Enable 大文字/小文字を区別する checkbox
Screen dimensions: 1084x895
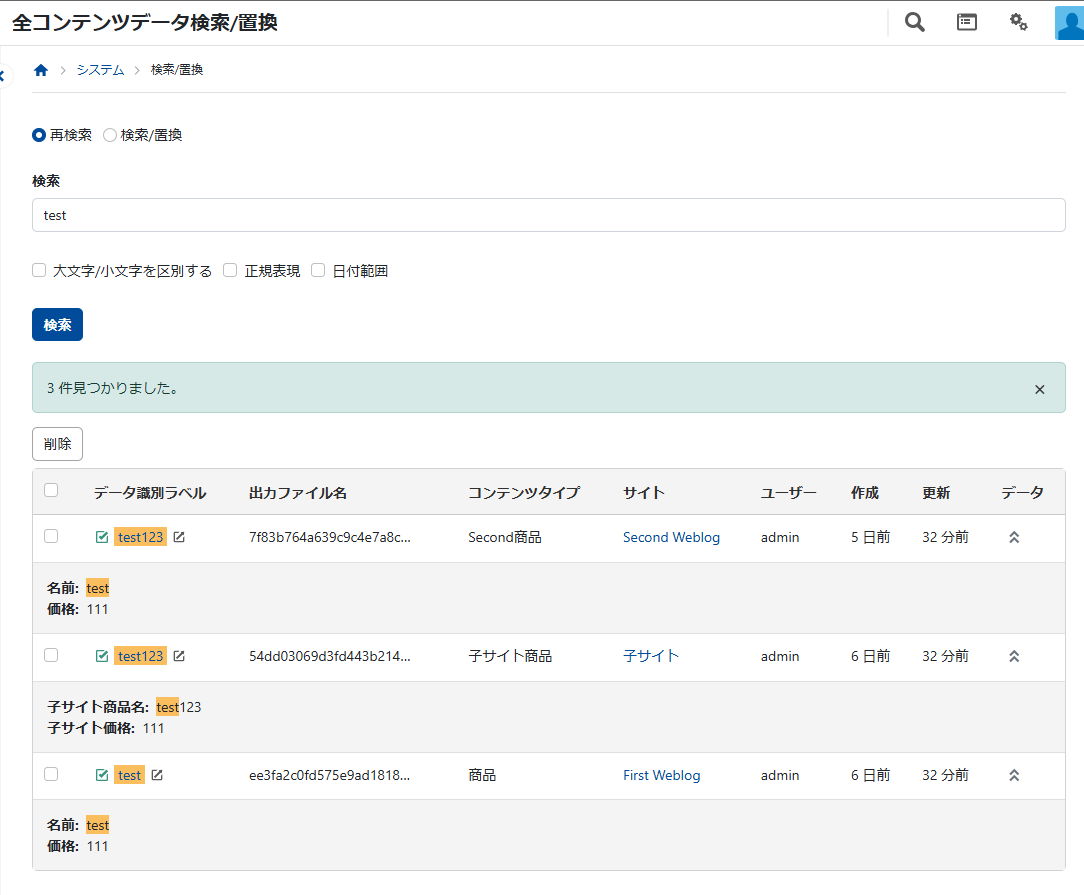point(39,270)
